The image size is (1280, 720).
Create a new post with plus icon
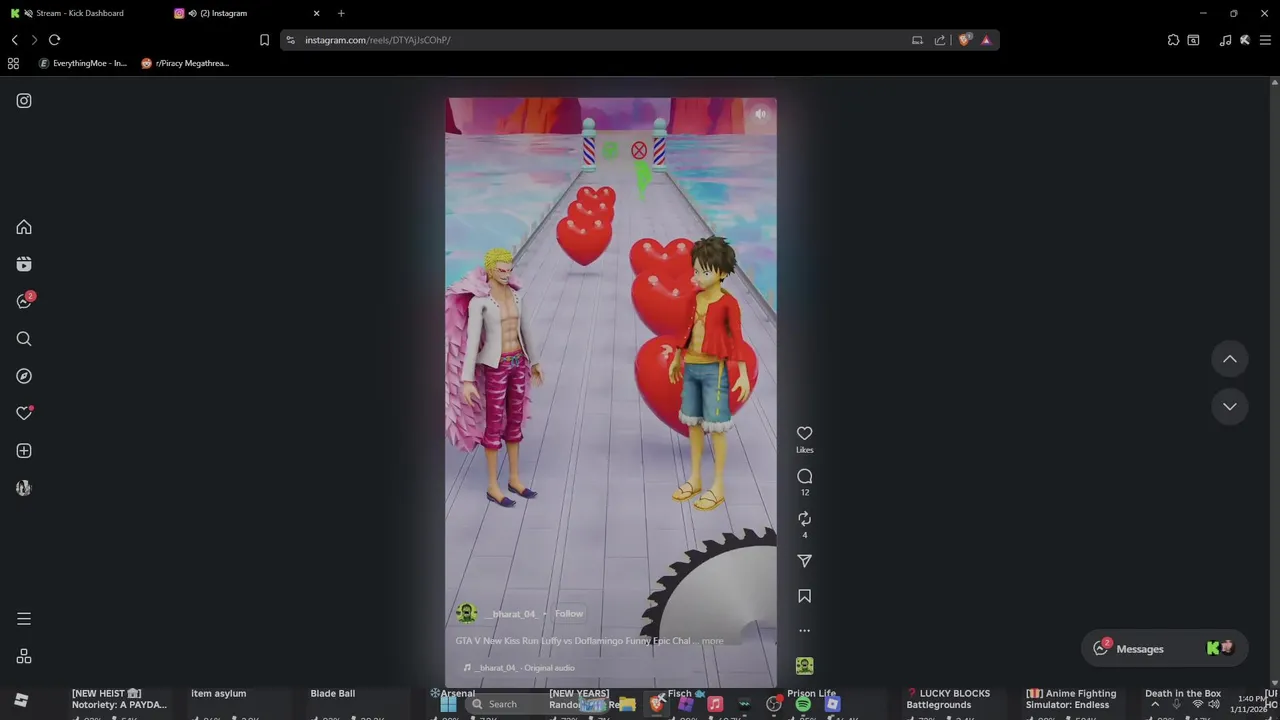point(24,451)
